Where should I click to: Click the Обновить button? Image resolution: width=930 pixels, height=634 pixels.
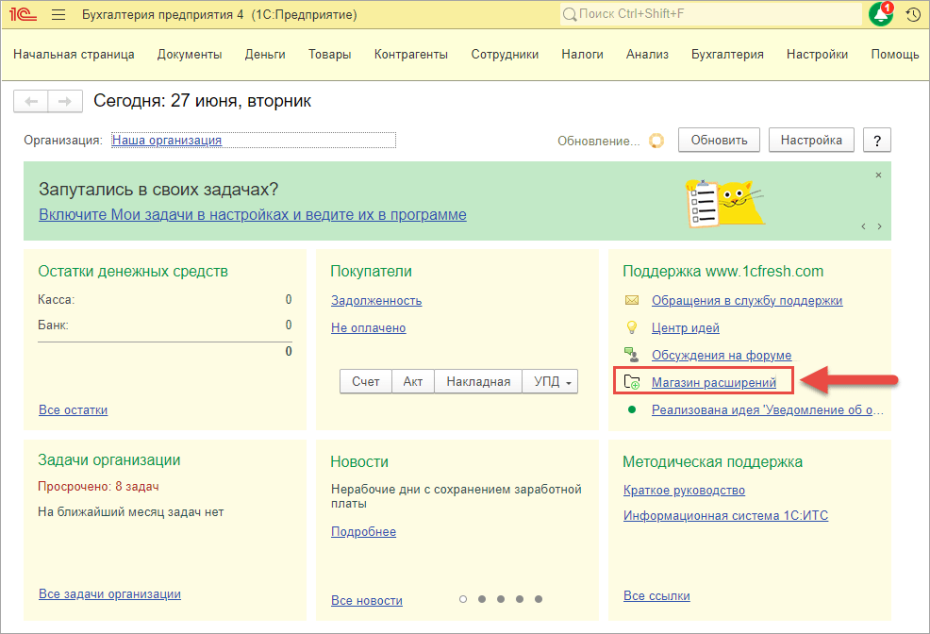tap(719, 141)
